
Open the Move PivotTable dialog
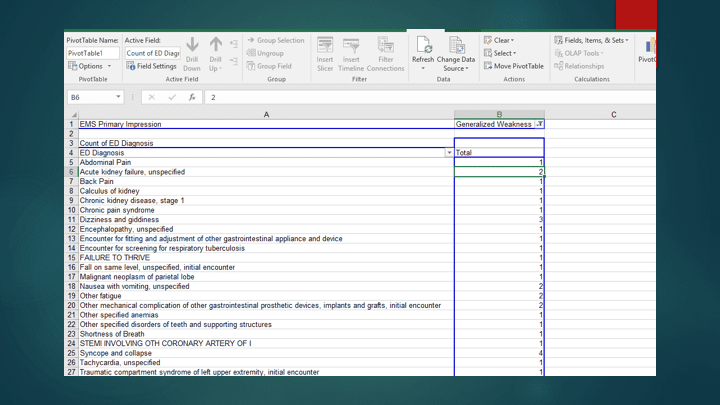(x=514, y=67)
